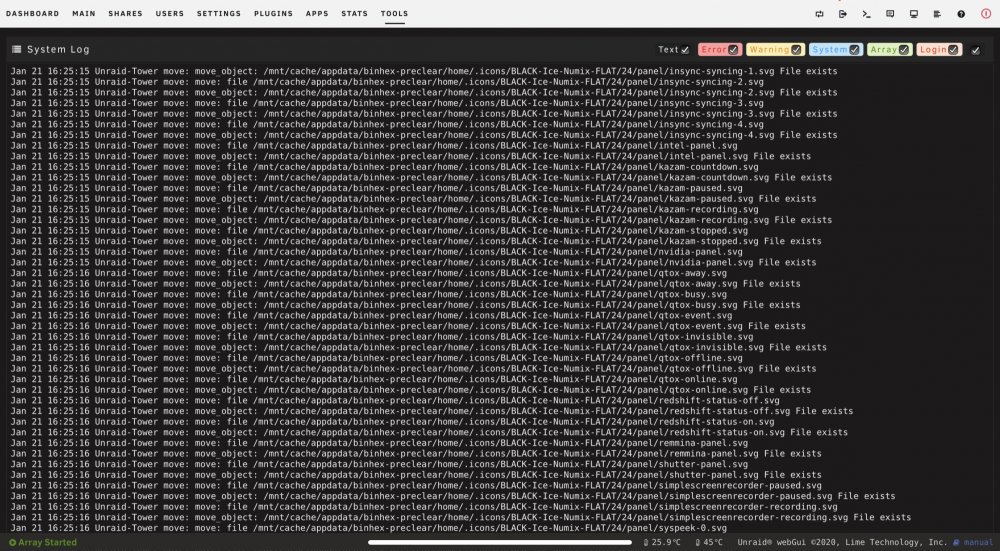Open the Settings tab
Image resolution: width=1000 pixels, height=551 pixels.
click(219, 13)
